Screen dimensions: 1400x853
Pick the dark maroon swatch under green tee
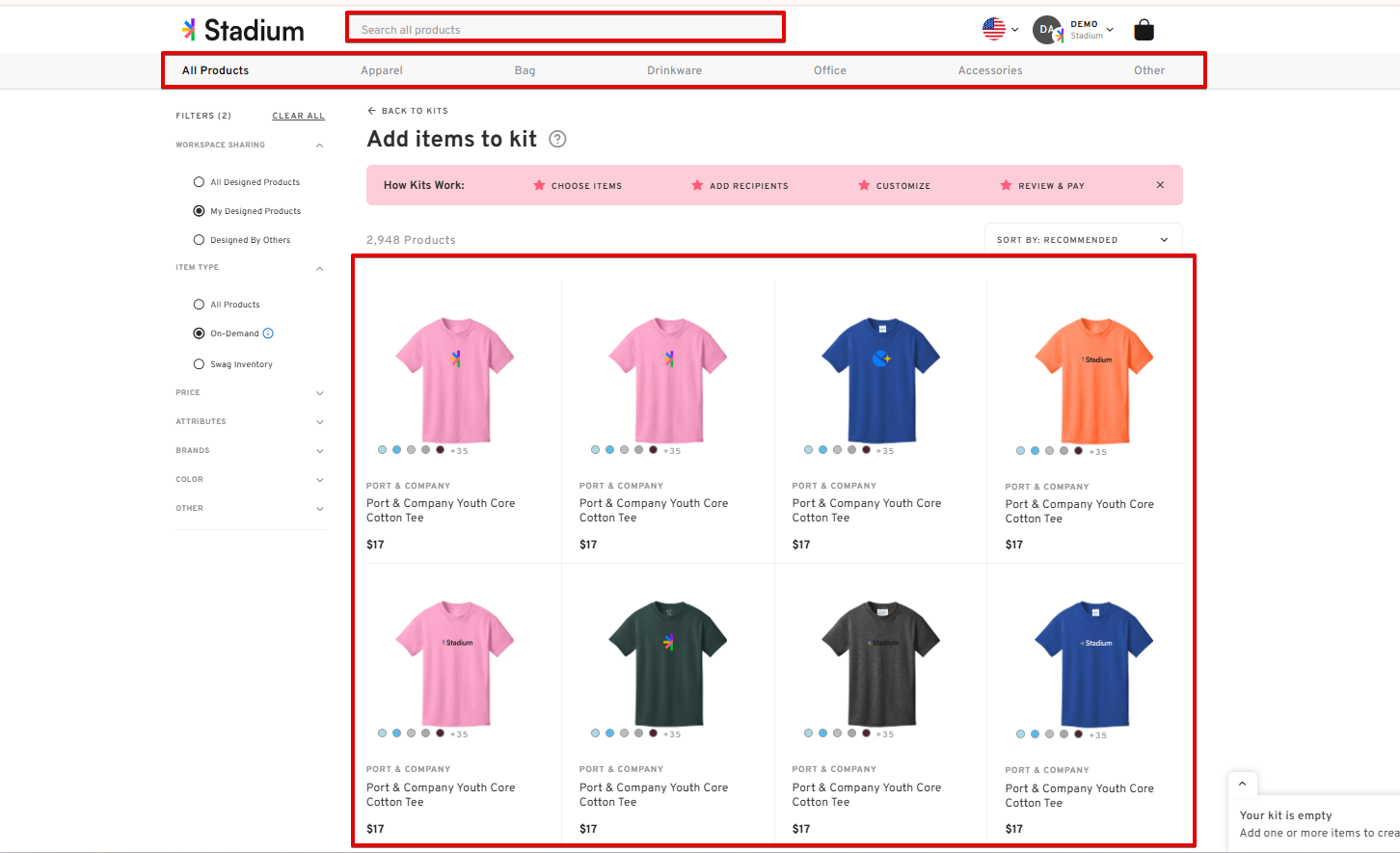(x=653, y=733)
